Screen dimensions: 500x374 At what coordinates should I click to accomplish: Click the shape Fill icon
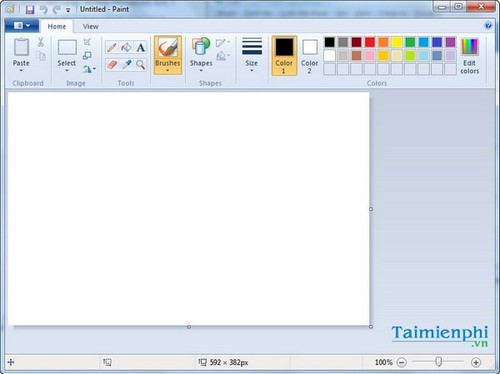[221, 56]
